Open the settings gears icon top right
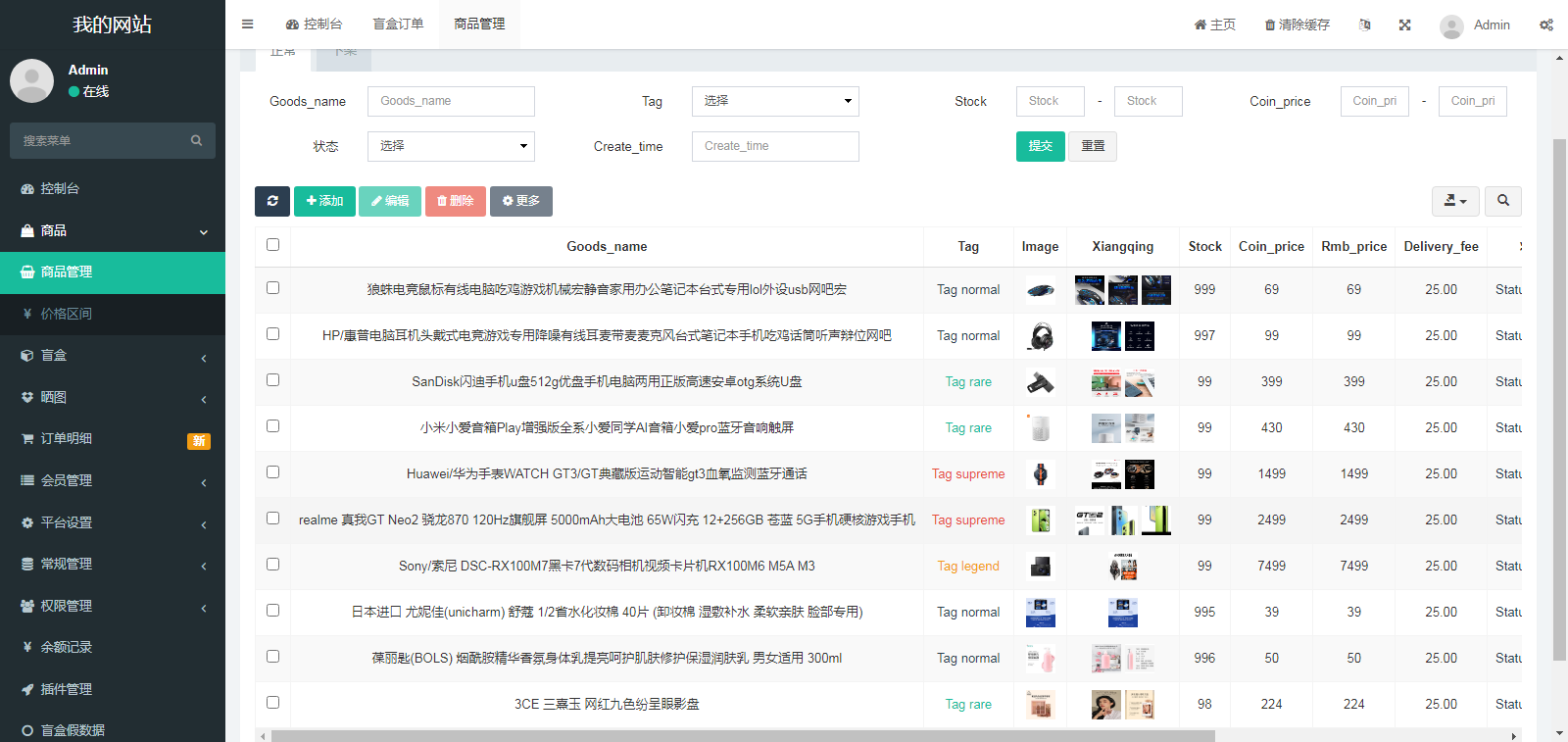Viewport: 1568px width, 742px height. click(x=1545, y=25)
